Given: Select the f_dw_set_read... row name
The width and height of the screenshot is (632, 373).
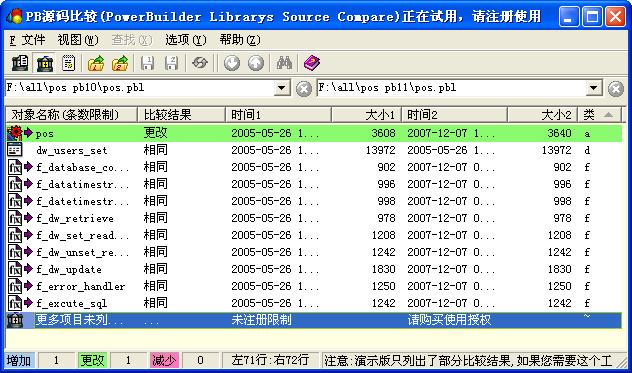Looking at the screenshot, I should click(x=82, y=235).
